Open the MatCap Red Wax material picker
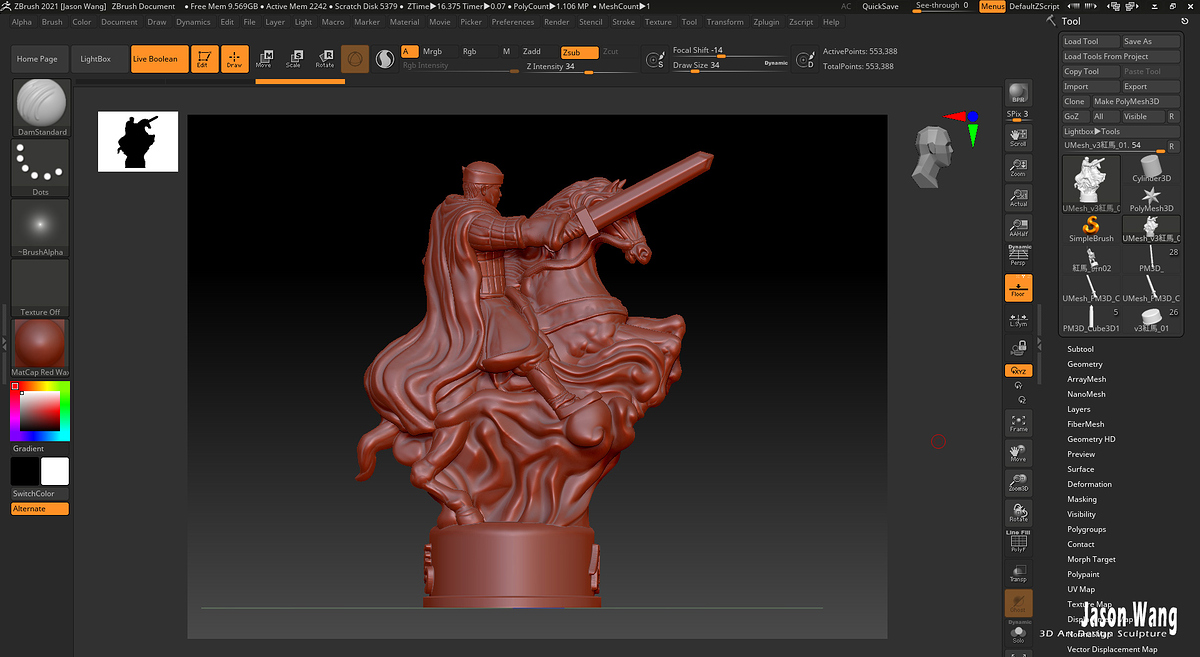This screenshot has width=1200, height=657. (x=41, y=349)
